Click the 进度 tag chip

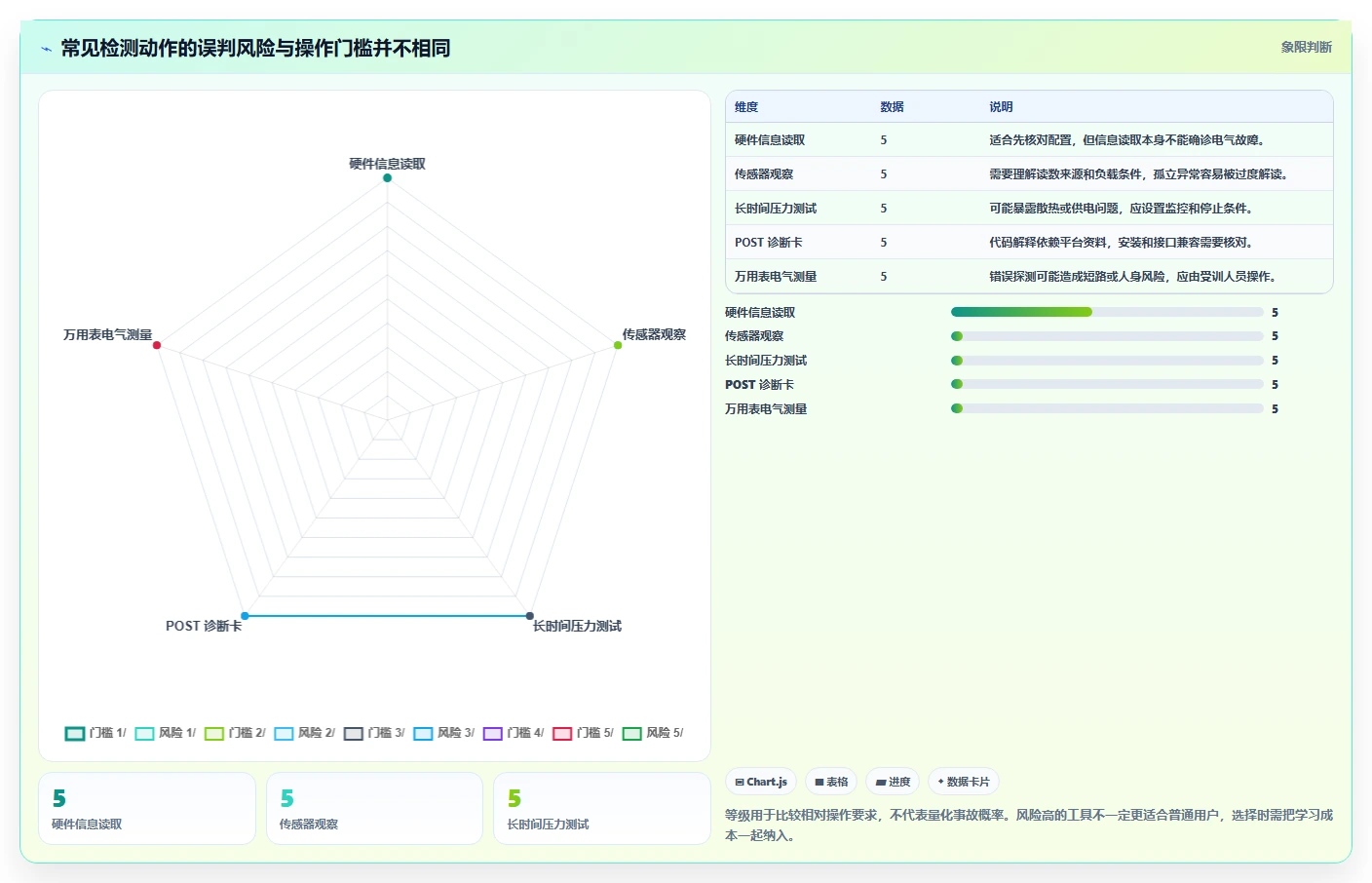point(893,782)
